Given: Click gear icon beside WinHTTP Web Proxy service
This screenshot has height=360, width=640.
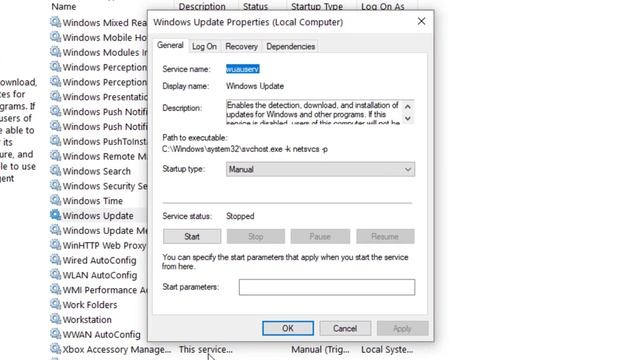Looking at the screenshot, I should coord(55,244).
